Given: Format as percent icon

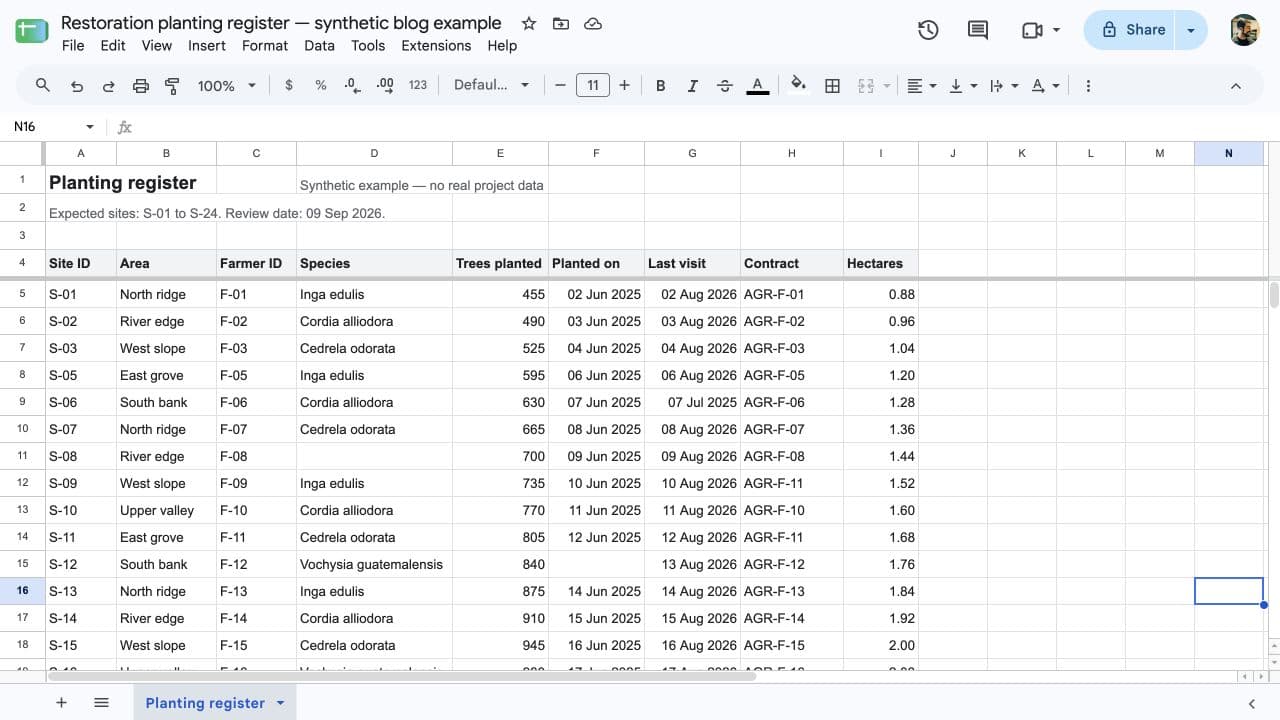Looking at the screenshot, I should [x=321, y=86].
